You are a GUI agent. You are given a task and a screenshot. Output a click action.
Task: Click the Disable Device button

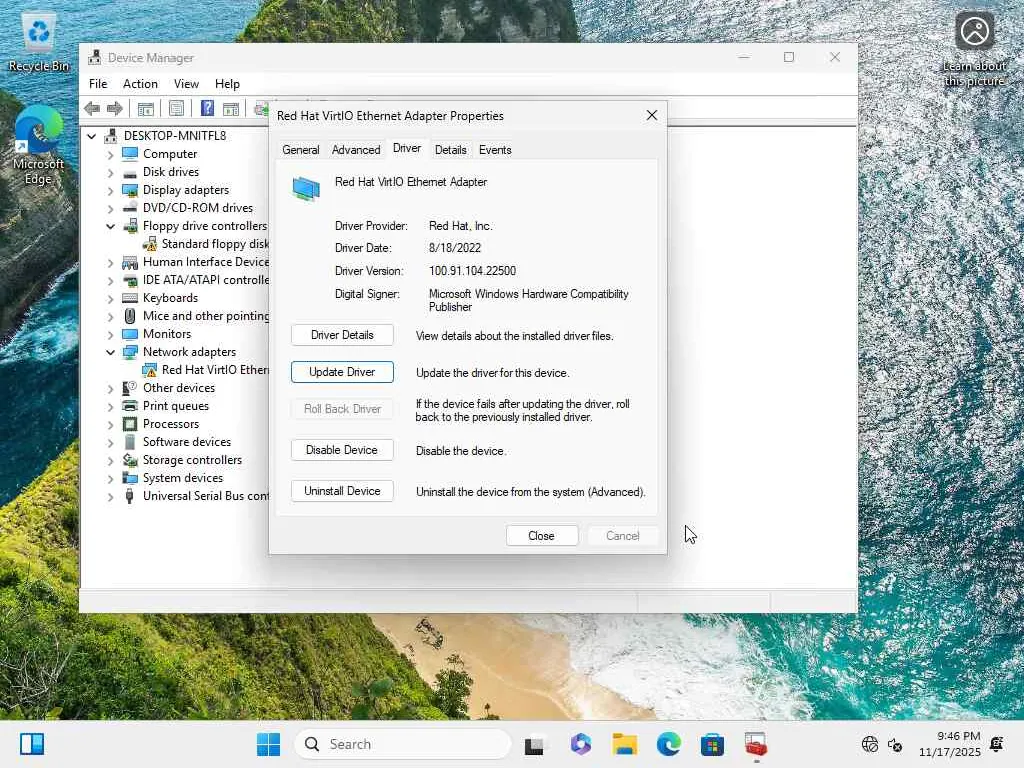click(342, 450)
